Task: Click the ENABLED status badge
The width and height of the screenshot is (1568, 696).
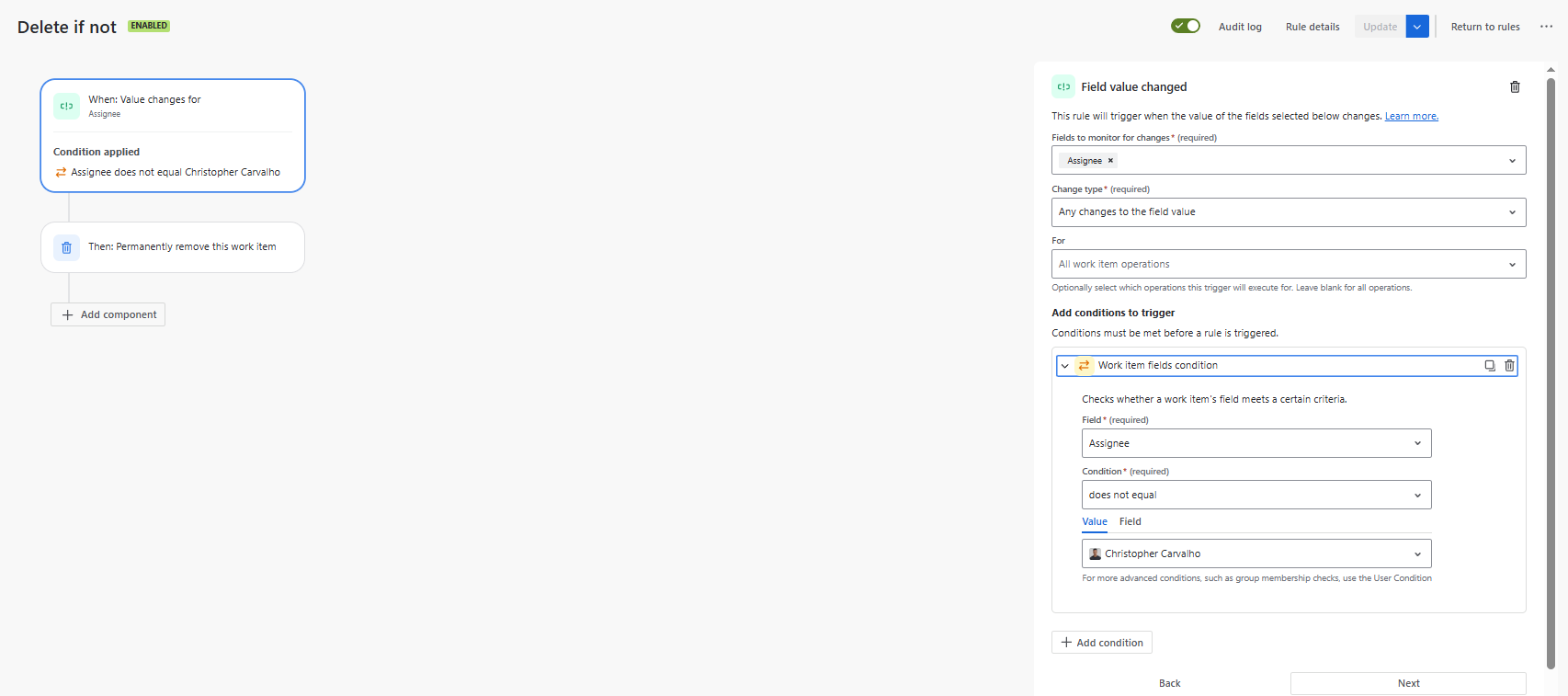Action: click(149, 26)
